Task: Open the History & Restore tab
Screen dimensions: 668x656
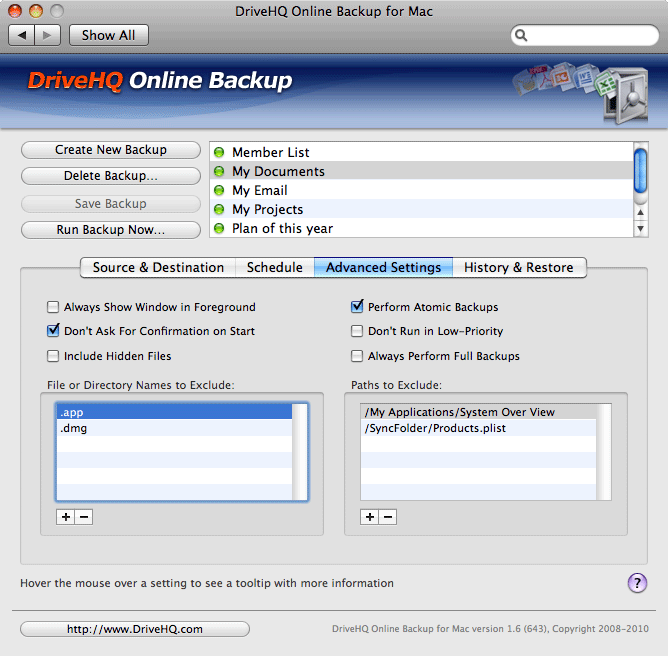Action: point(518,268)
